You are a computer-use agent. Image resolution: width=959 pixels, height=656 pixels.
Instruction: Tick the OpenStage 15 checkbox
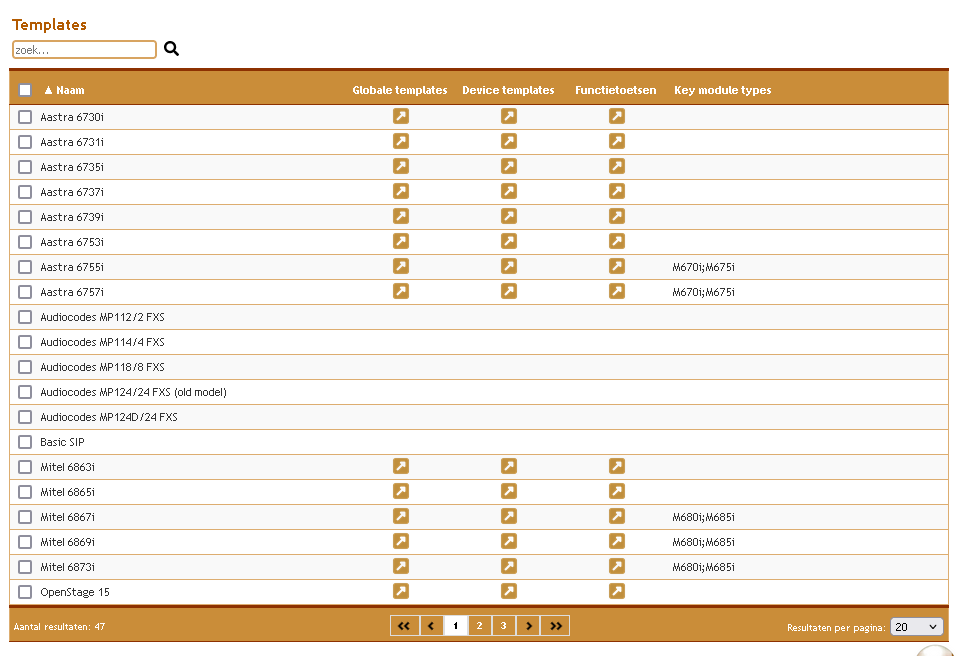[25, 592]
